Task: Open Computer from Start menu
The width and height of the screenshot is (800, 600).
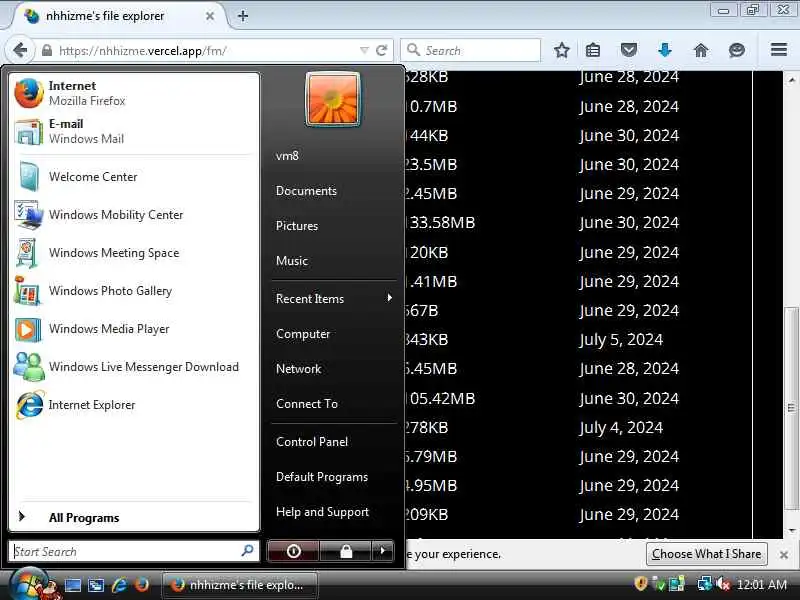Action: (x=303, y=334)
